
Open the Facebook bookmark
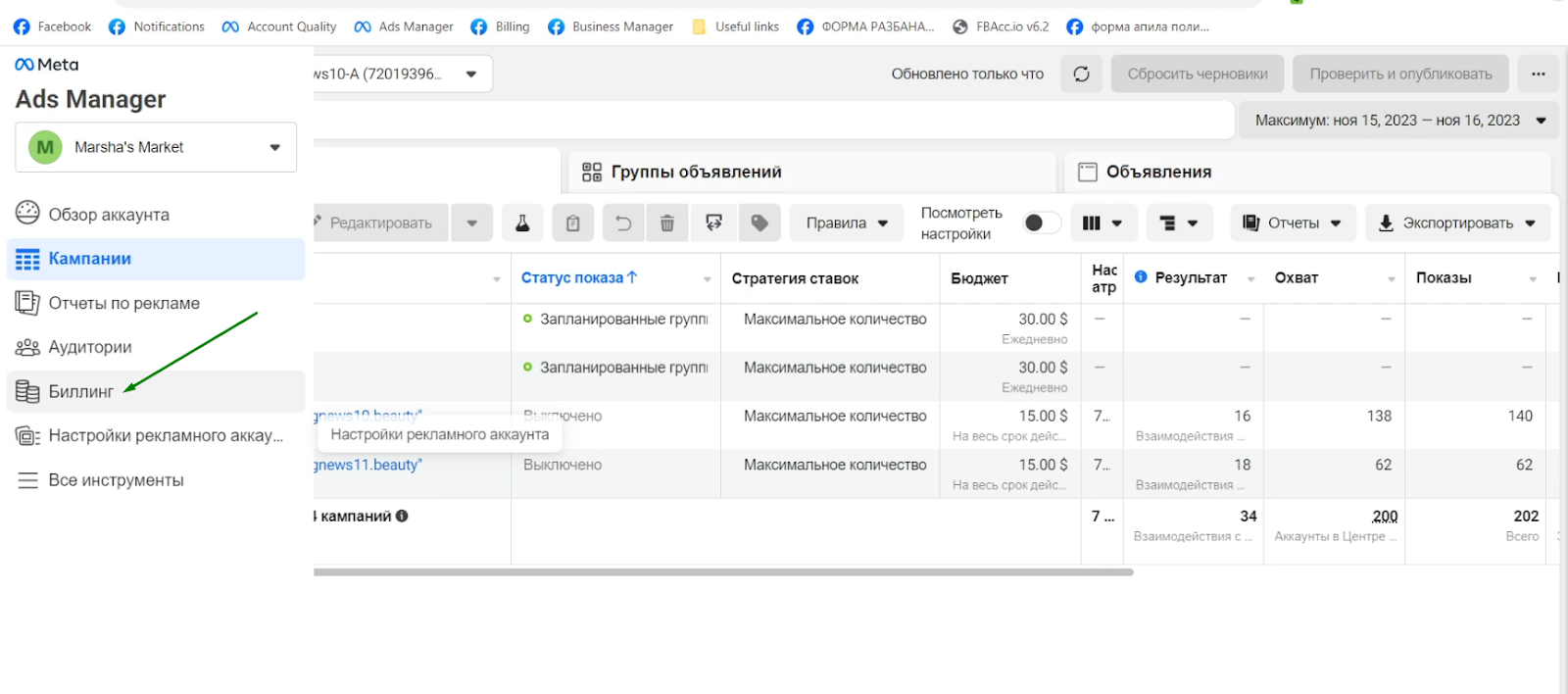(52, 26)
